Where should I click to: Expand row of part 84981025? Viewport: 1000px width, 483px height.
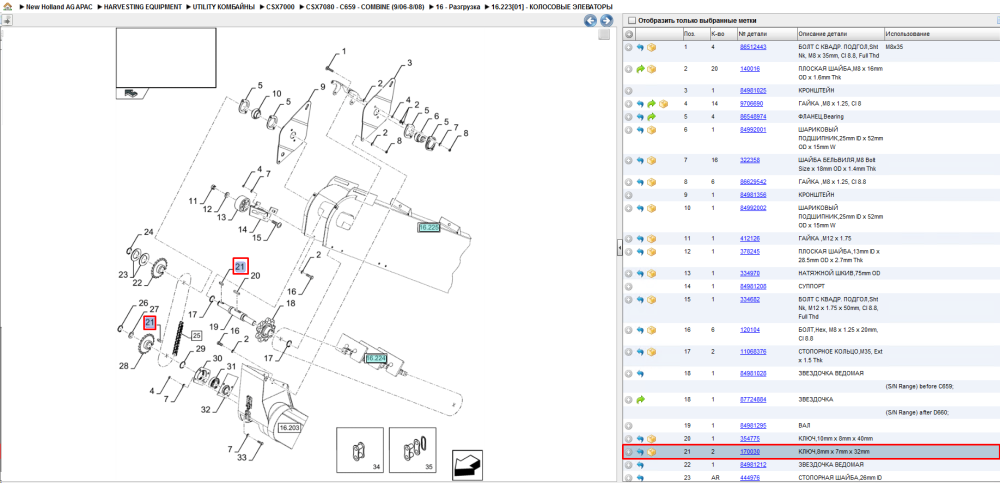tap(629, 91)
